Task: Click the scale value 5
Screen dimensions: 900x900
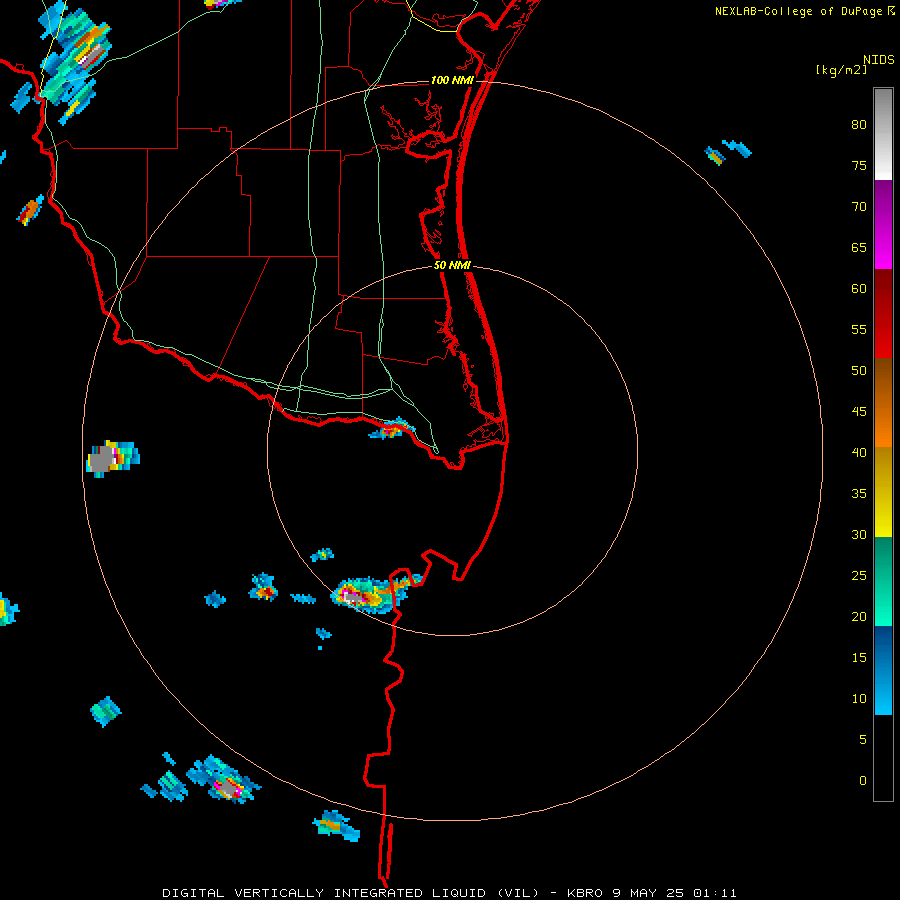Action: pyautogui.click(x=863, y=739)
